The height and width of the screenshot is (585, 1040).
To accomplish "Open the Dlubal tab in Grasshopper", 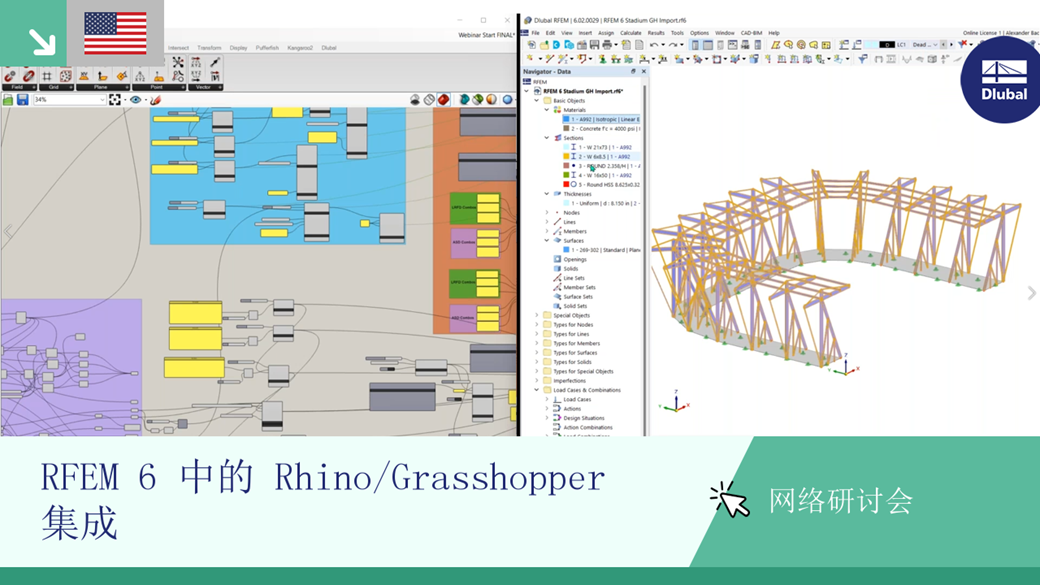I will pos(329,48).
